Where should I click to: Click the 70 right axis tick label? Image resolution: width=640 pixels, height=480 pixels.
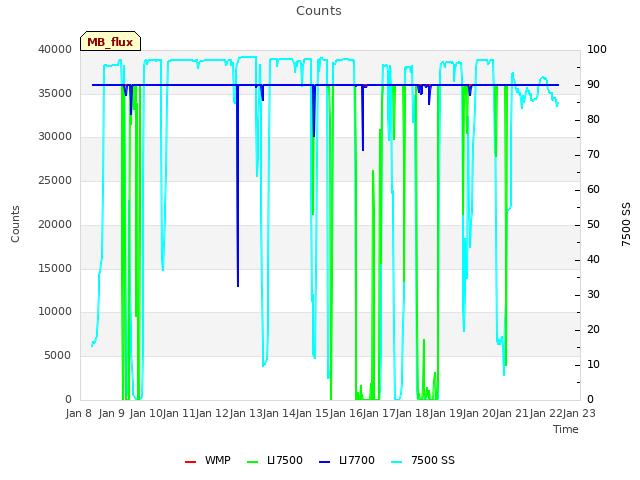[x=593, y=155]
